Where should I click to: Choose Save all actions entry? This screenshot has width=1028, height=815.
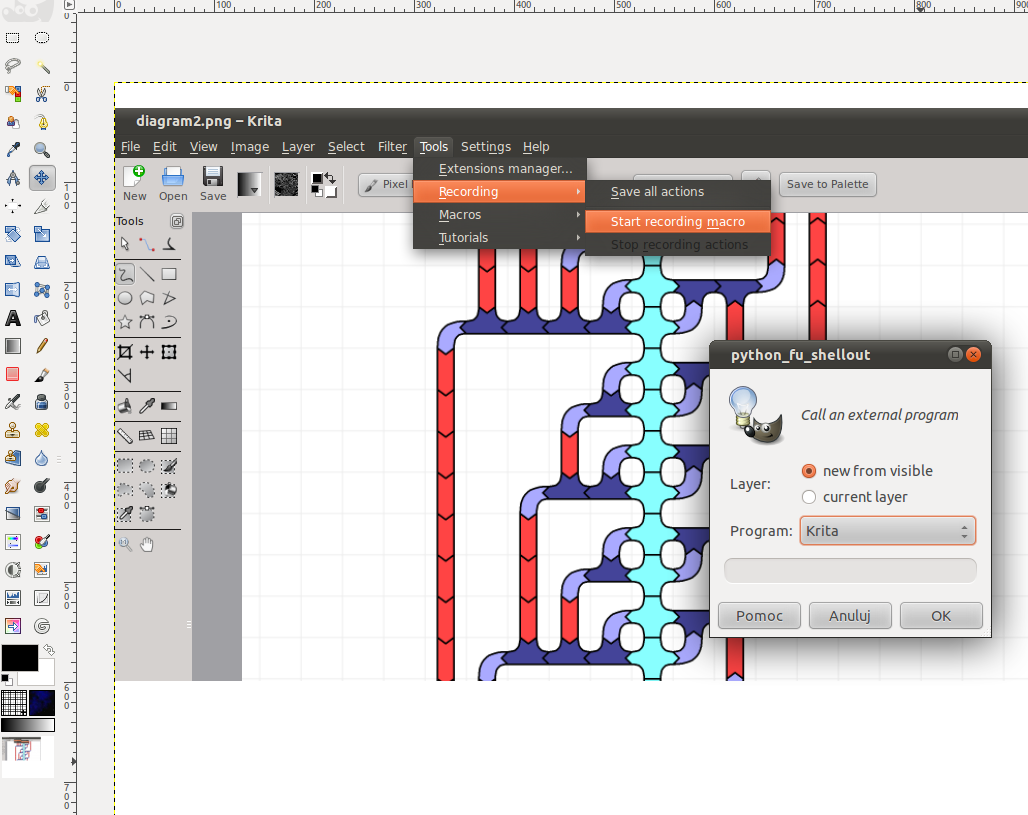pos(678,191)
